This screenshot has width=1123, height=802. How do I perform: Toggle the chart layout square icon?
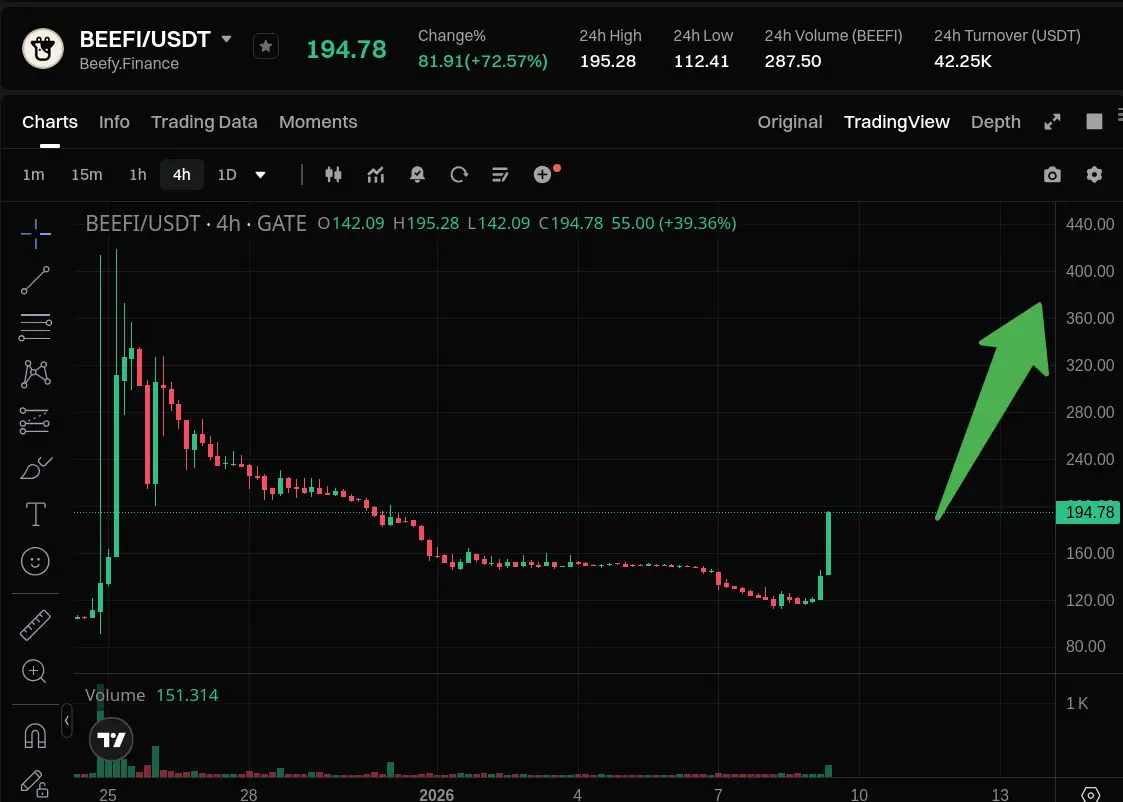click(x=1094, y=122)
